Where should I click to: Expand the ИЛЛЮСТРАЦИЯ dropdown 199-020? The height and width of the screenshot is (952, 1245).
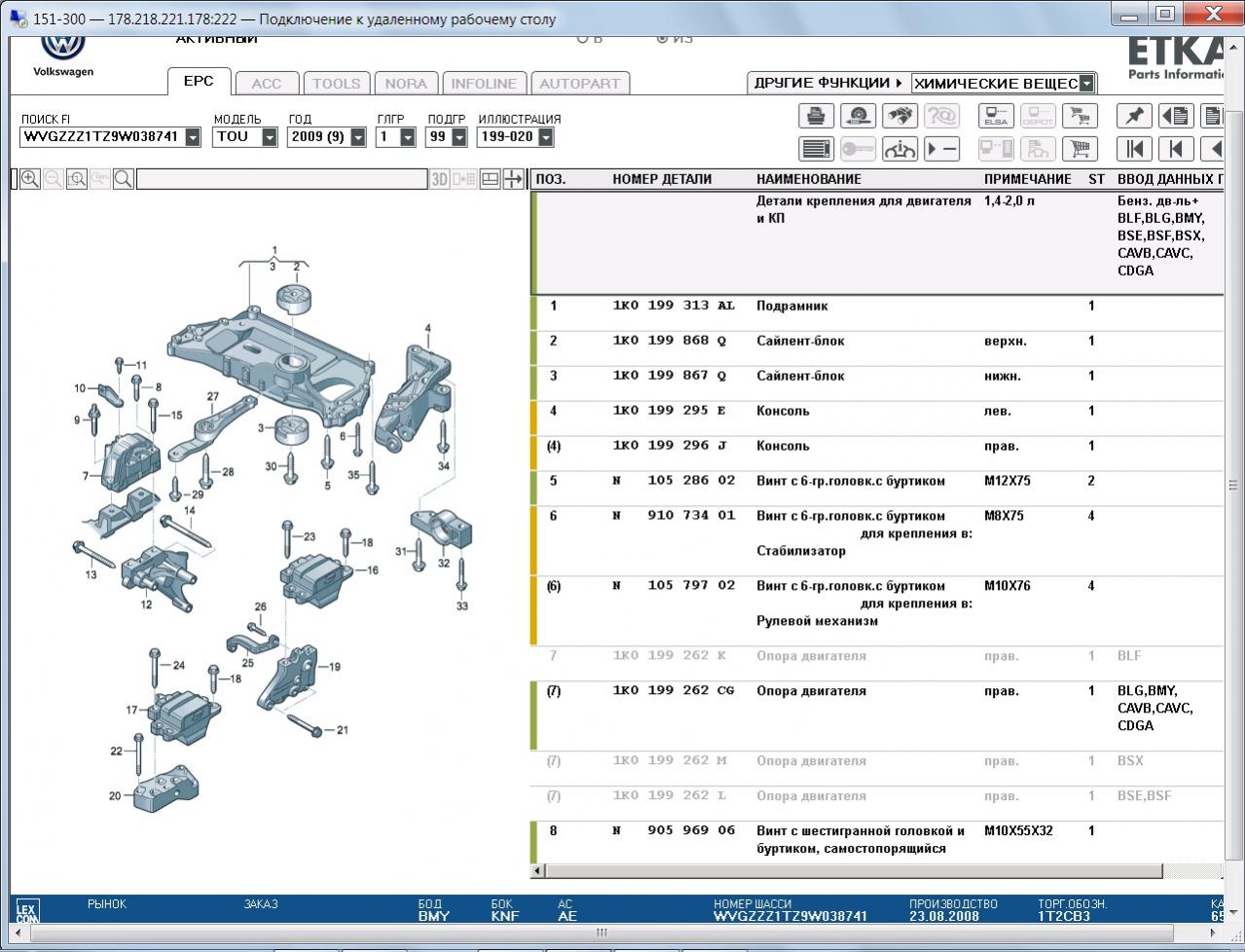[x=545, y=137]
